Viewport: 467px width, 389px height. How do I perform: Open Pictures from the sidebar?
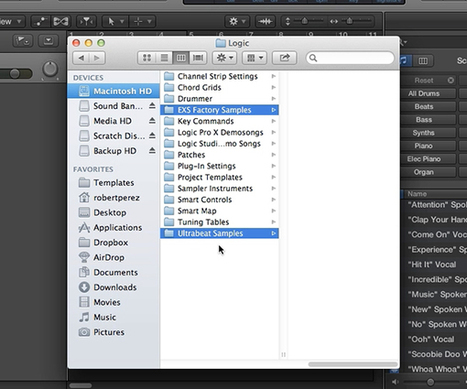pyautogui.click(x=114, y=332)
